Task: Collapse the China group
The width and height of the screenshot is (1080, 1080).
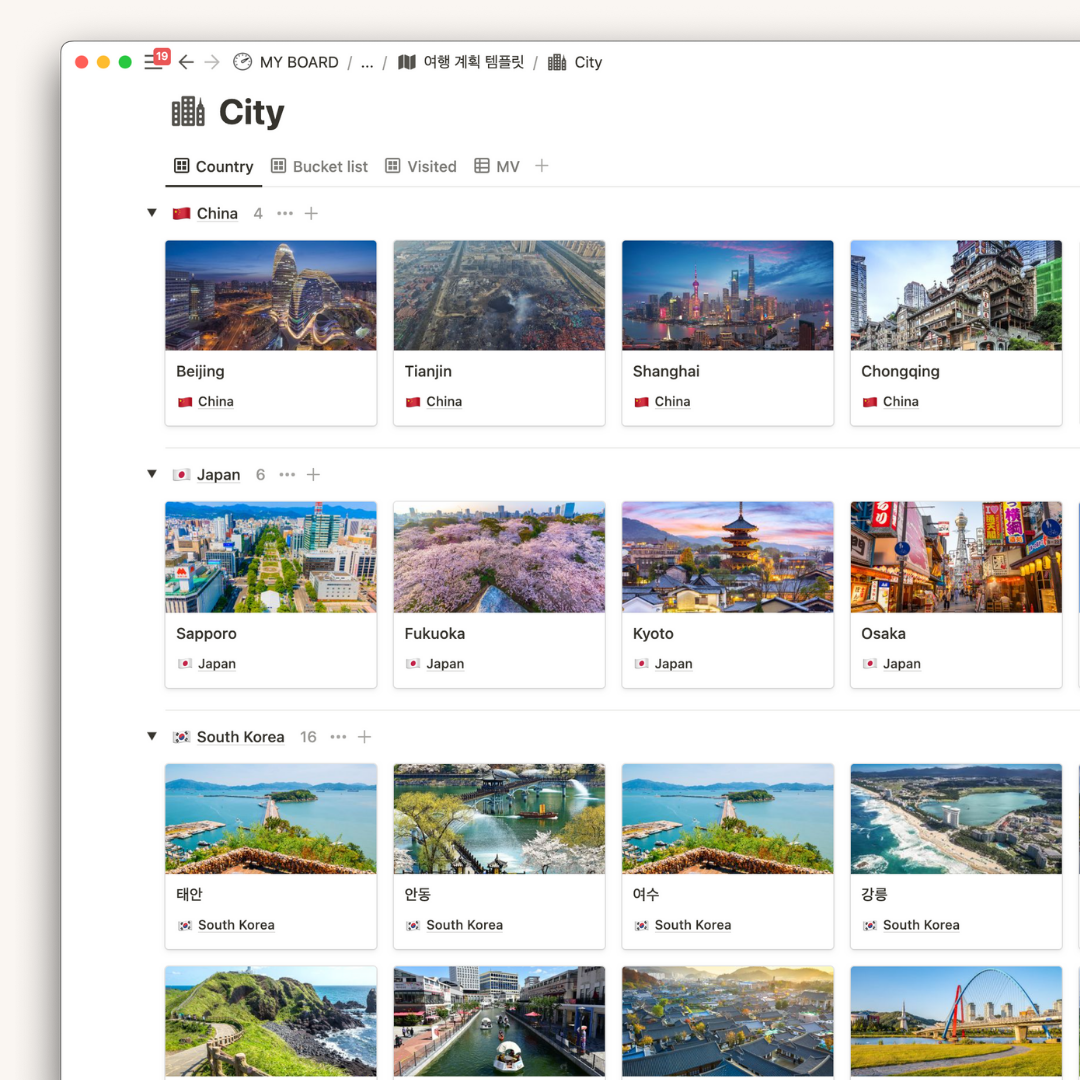Action: point(152,213)
